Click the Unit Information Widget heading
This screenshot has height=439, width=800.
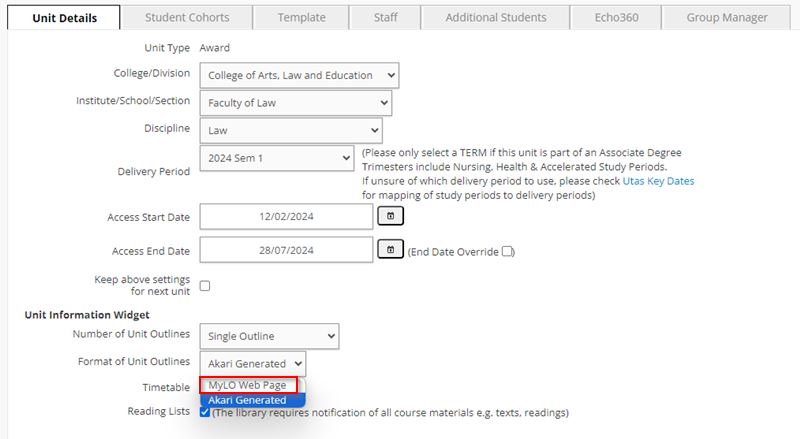pos(87,315)
